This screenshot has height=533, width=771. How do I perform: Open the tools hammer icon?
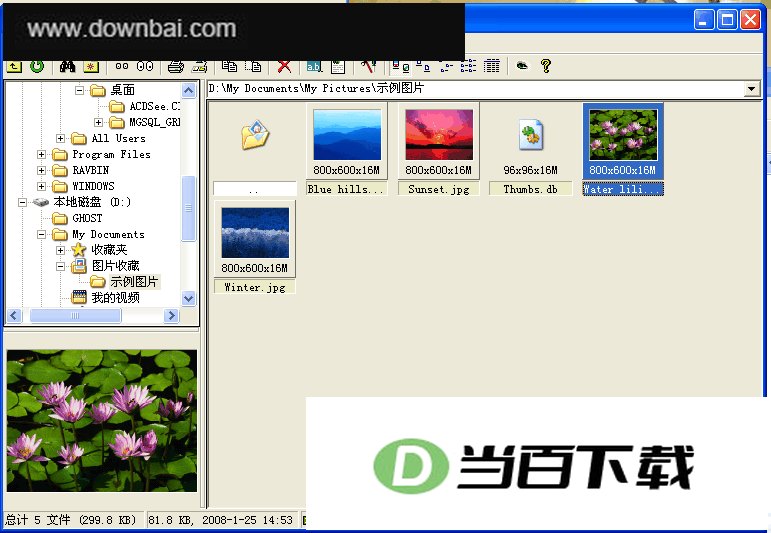[368, 66]
